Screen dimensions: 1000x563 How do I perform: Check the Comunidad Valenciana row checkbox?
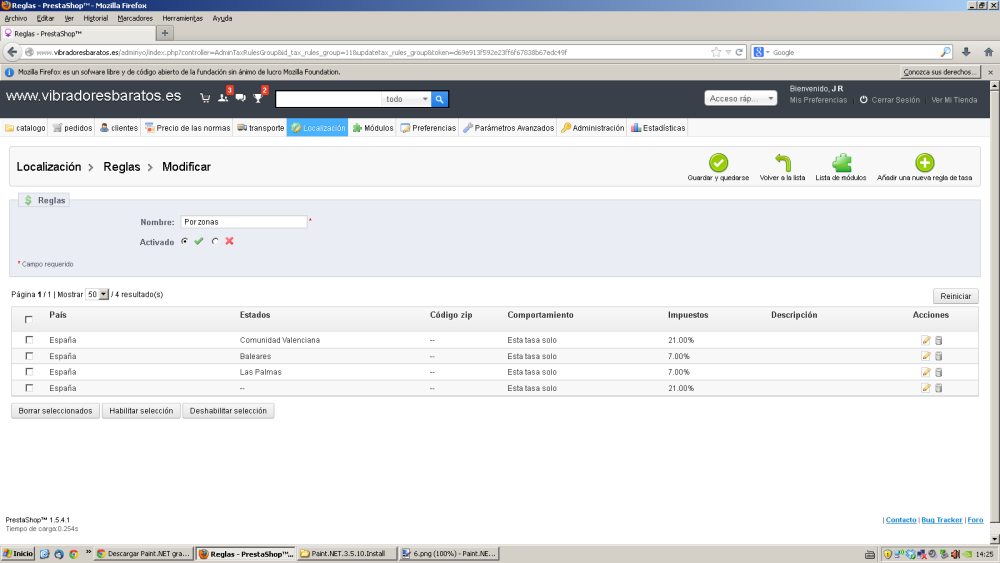point(29,340)
